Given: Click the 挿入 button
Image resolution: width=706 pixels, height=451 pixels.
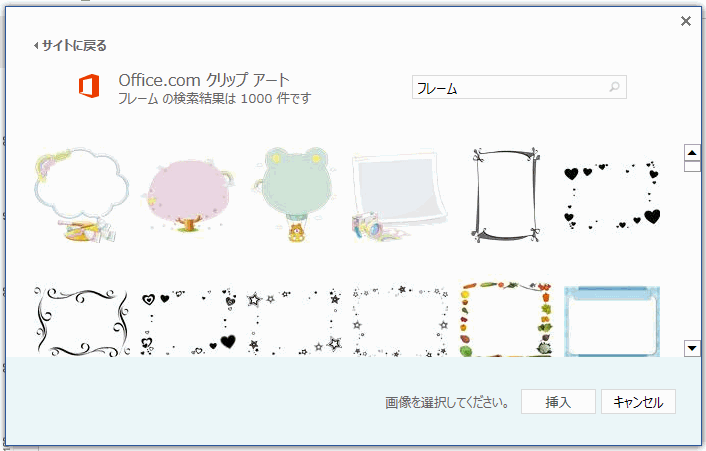Looking at the screenshot, I should click(558, 401).
